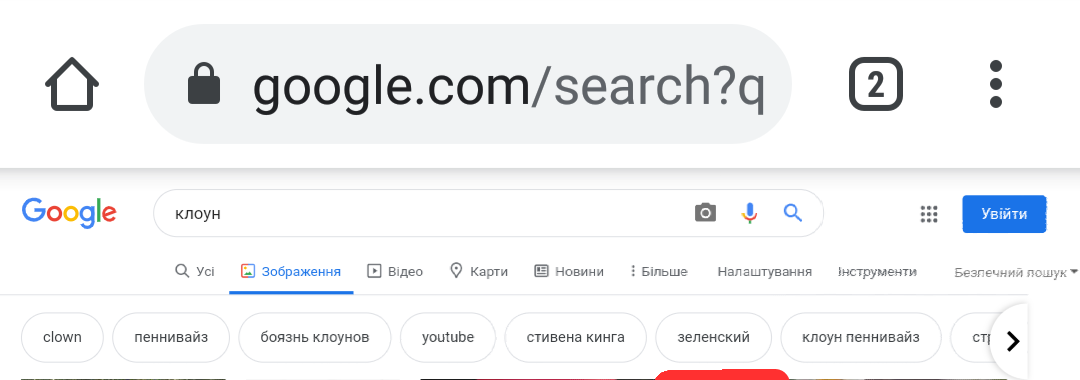Switch to the Відео tab
The width and height of the screenshot is (1080, 380).
(x=395, y=271)
